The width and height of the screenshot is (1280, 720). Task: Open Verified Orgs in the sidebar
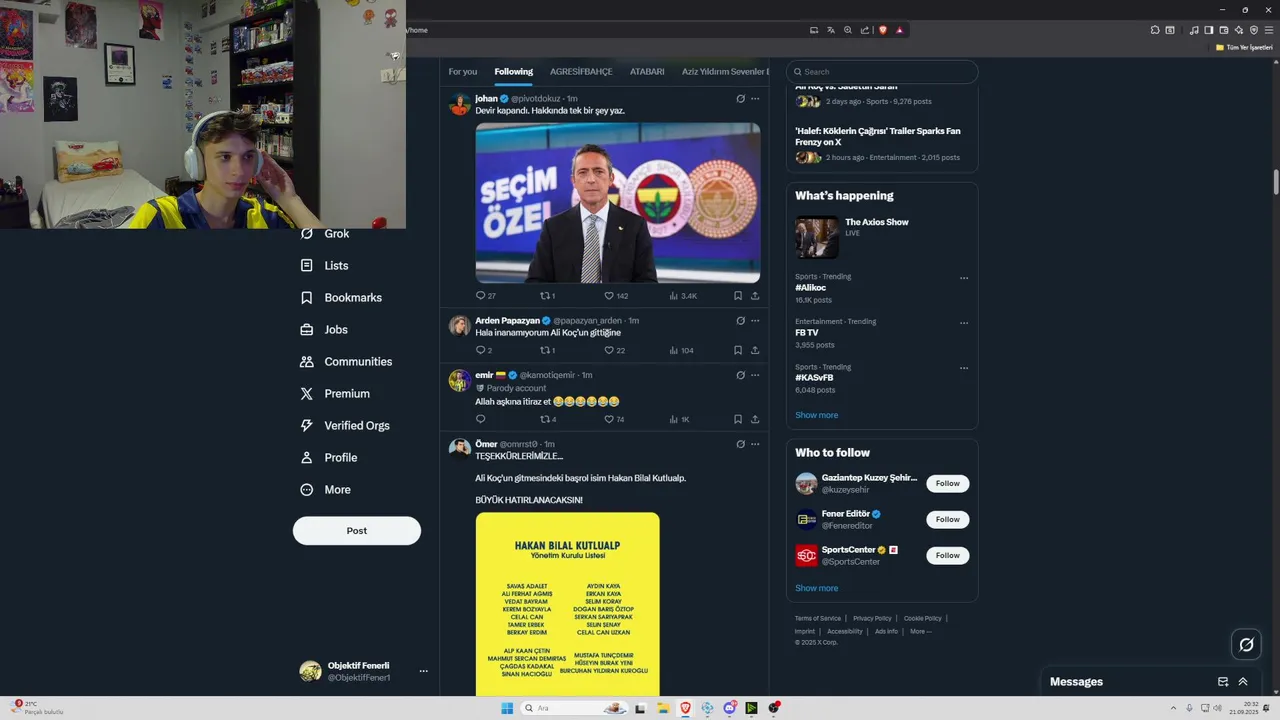click(345, 426)
